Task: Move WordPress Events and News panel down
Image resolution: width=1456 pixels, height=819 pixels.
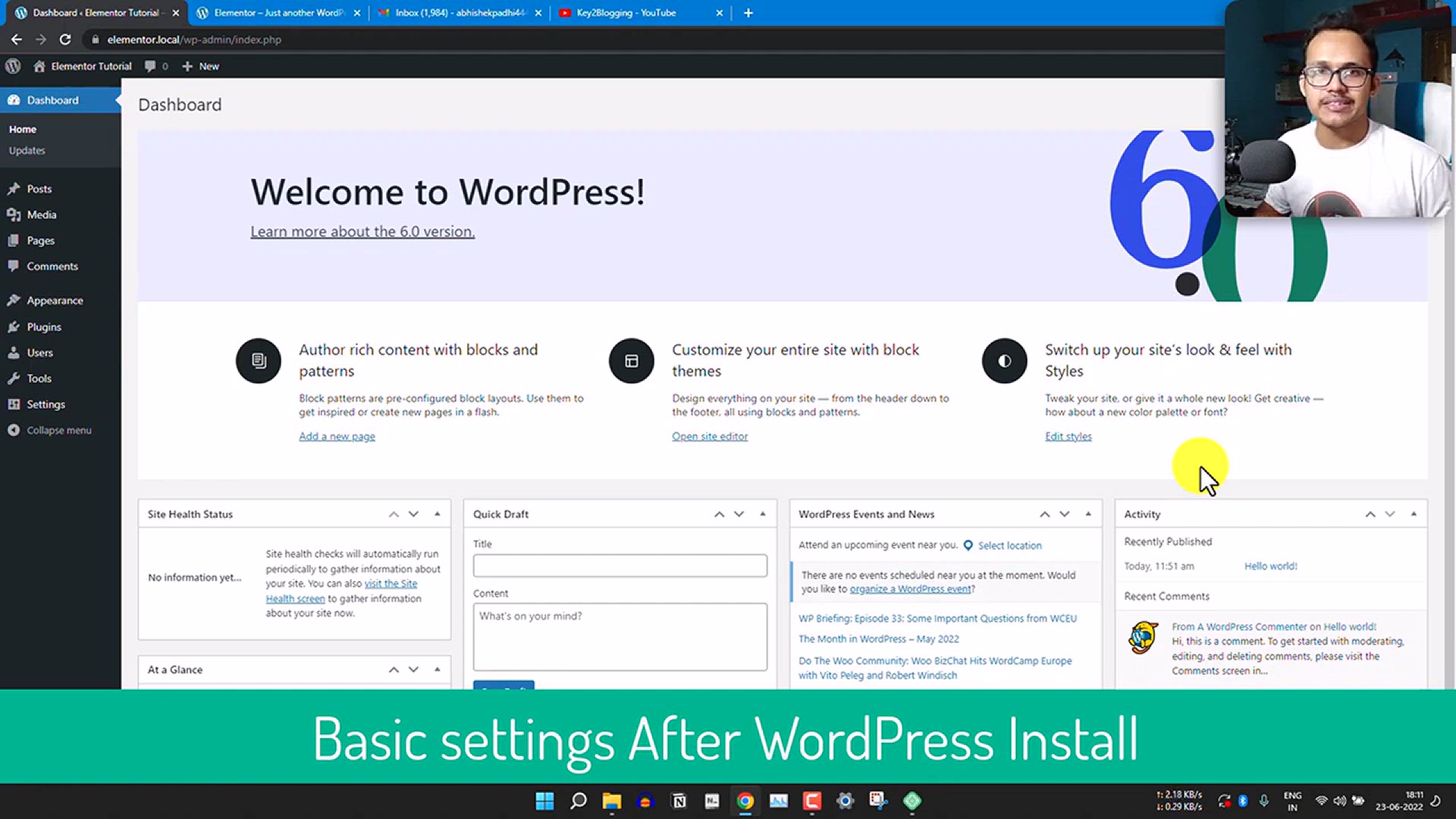Action: [x=1064, y=514]
